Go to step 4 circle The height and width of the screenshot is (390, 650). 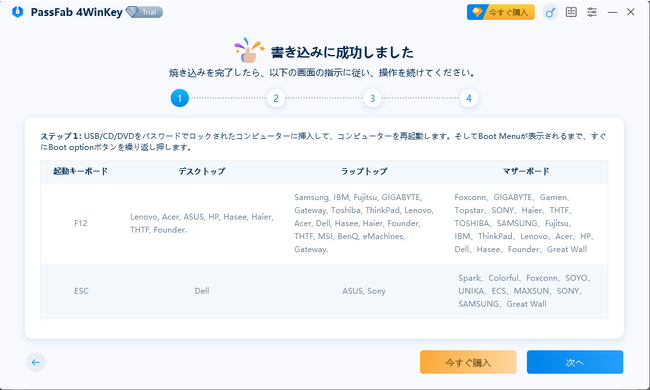(x=468, y=98)
